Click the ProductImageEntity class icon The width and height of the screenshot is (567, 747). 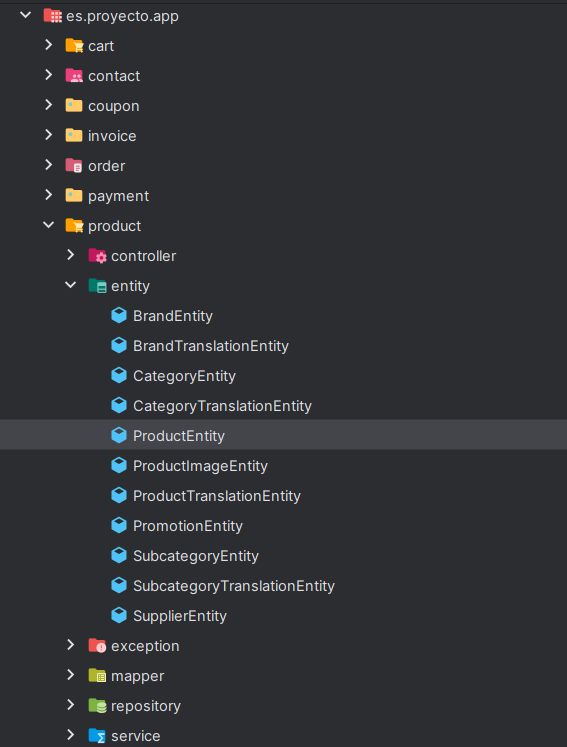point(119,465)
